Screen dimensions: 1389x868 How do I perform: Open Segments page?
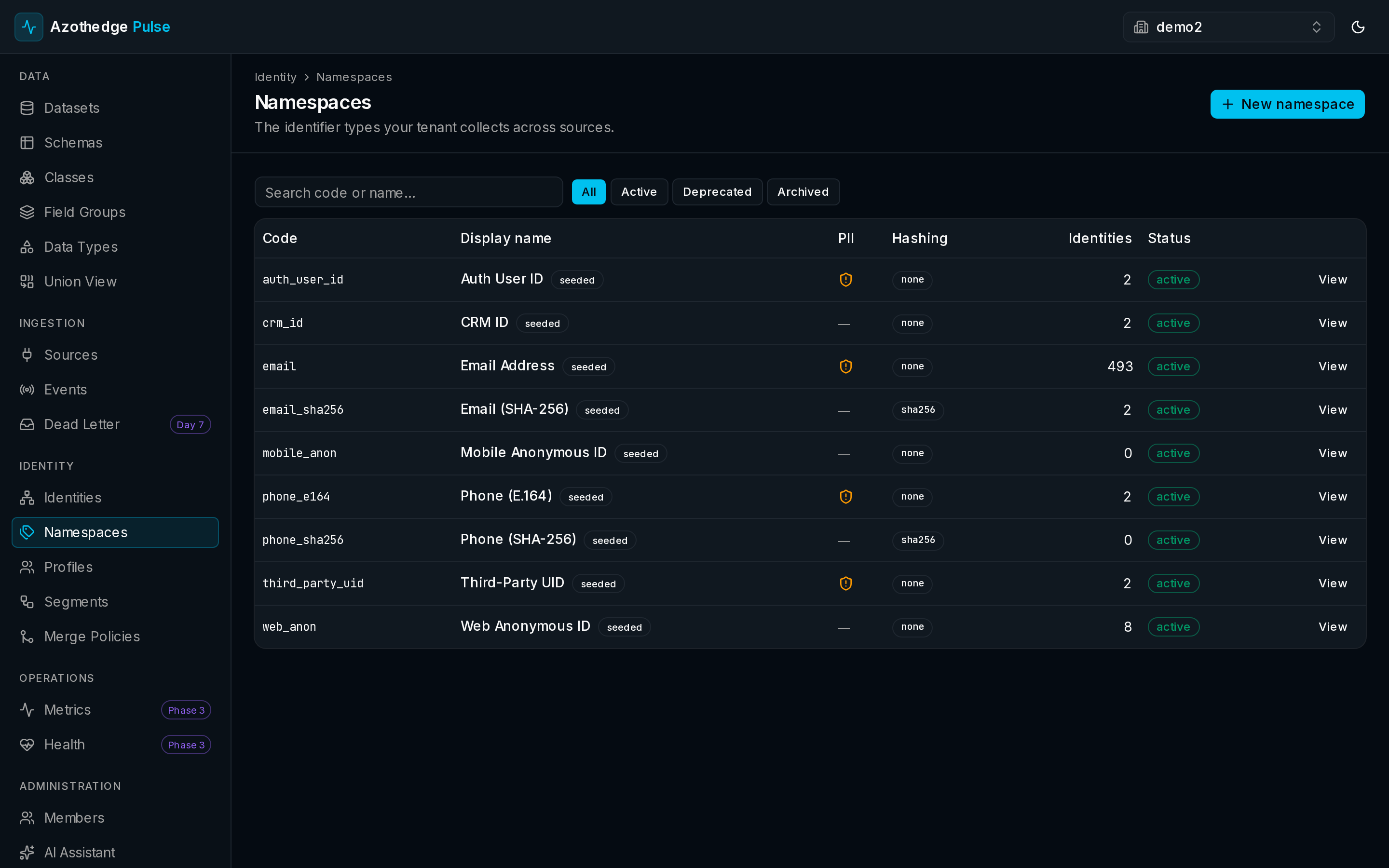point(115,602)
